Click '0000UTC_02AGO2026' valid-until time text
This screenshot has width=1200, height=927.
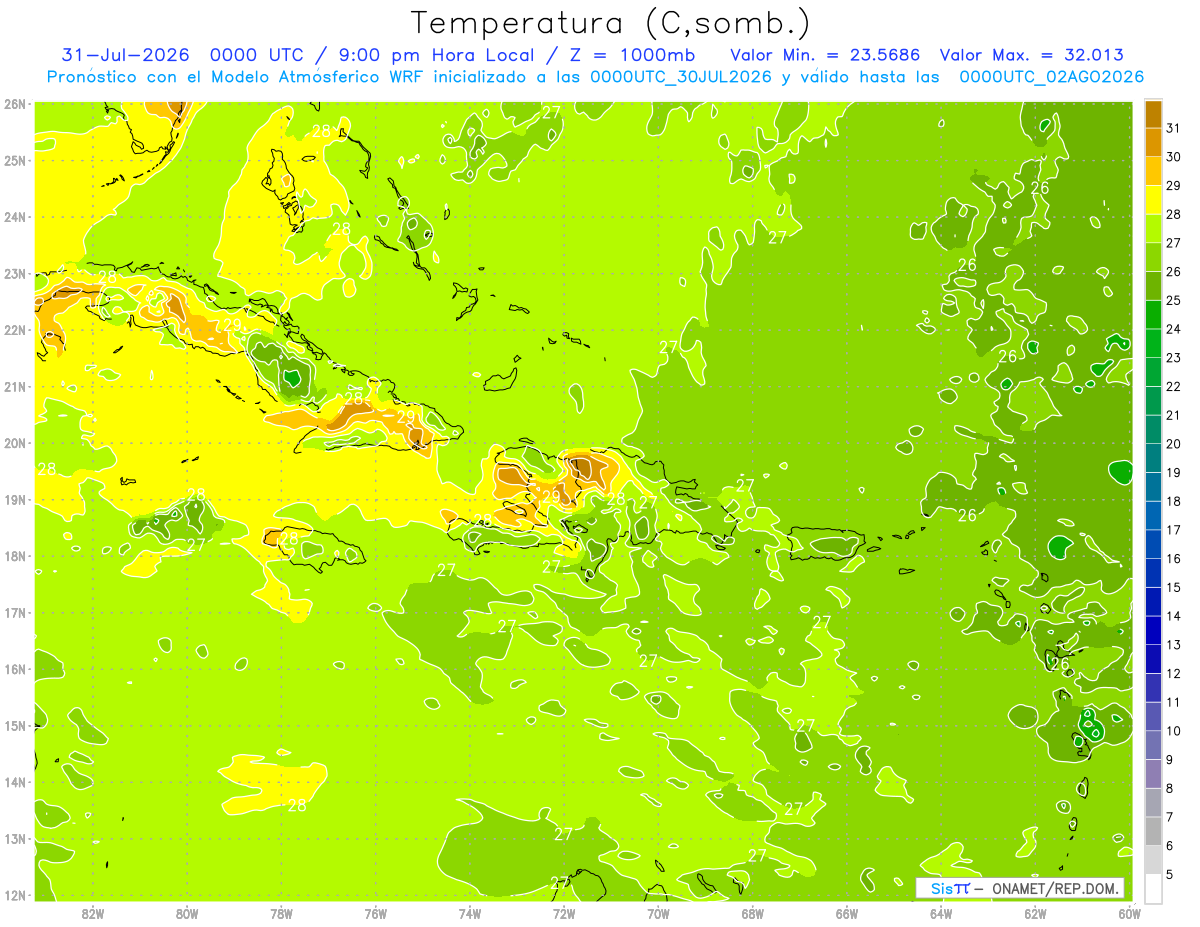point(1052,77)
